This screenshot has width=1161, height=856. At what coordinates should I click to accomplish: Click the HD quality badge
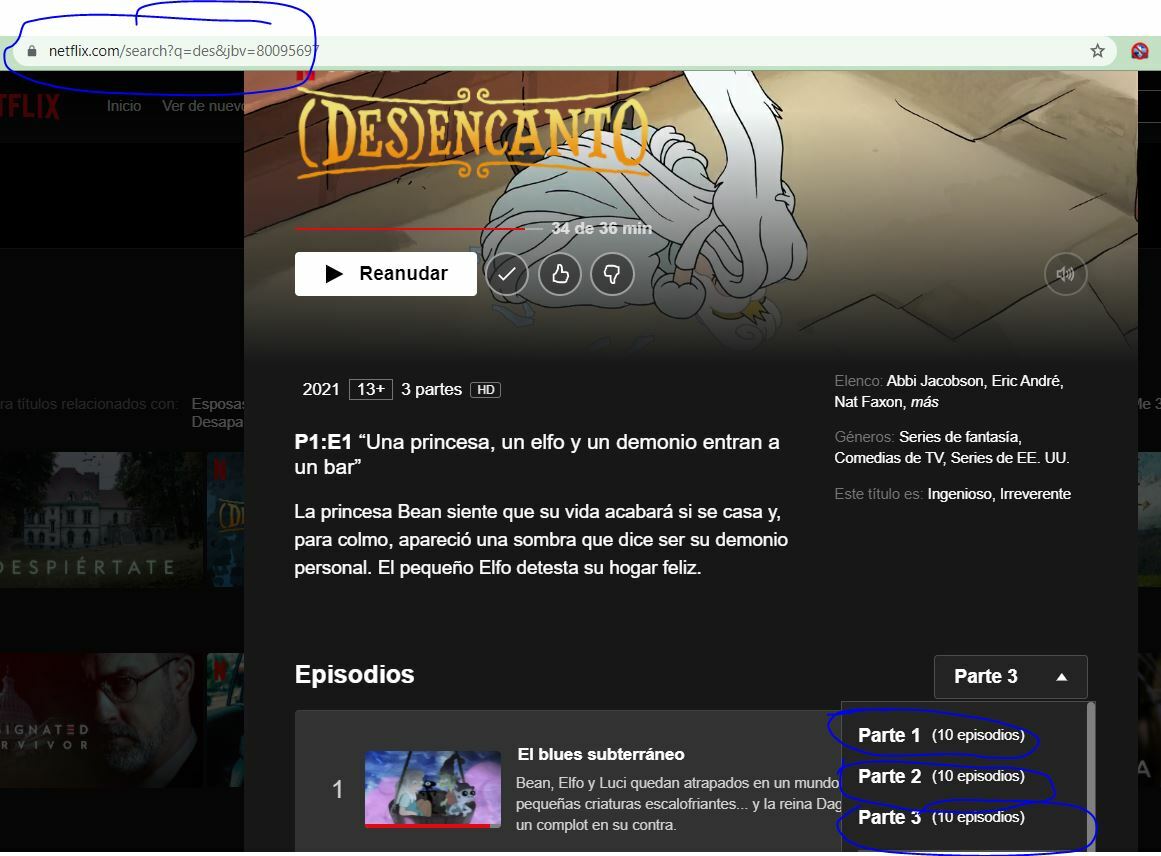(486, 389)
